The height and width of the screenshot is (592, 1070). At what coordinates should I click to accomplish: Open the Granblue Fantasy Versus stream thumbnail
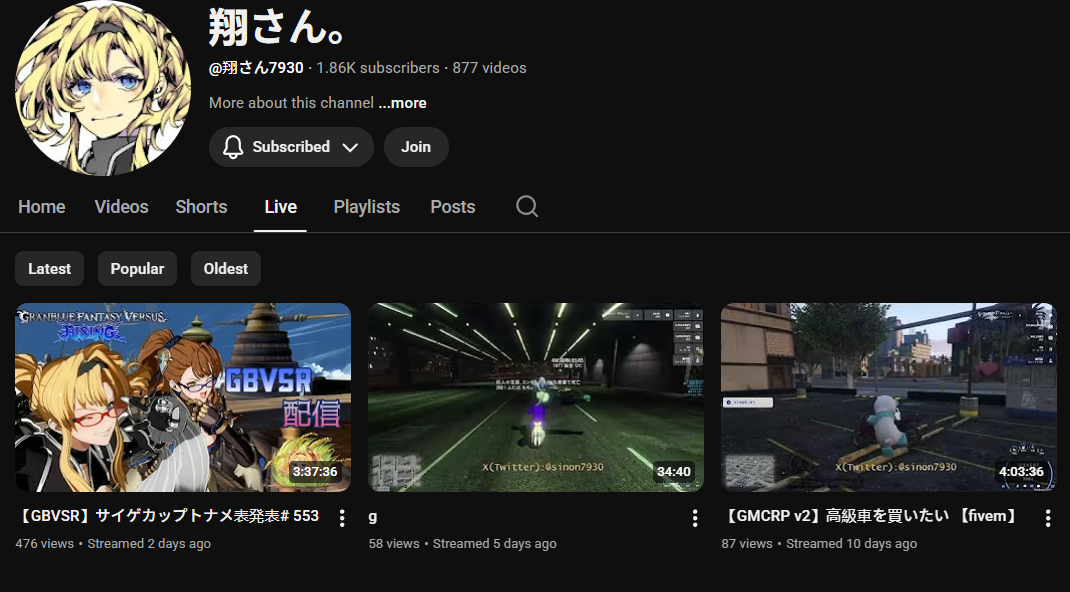[x=183, y=397]
